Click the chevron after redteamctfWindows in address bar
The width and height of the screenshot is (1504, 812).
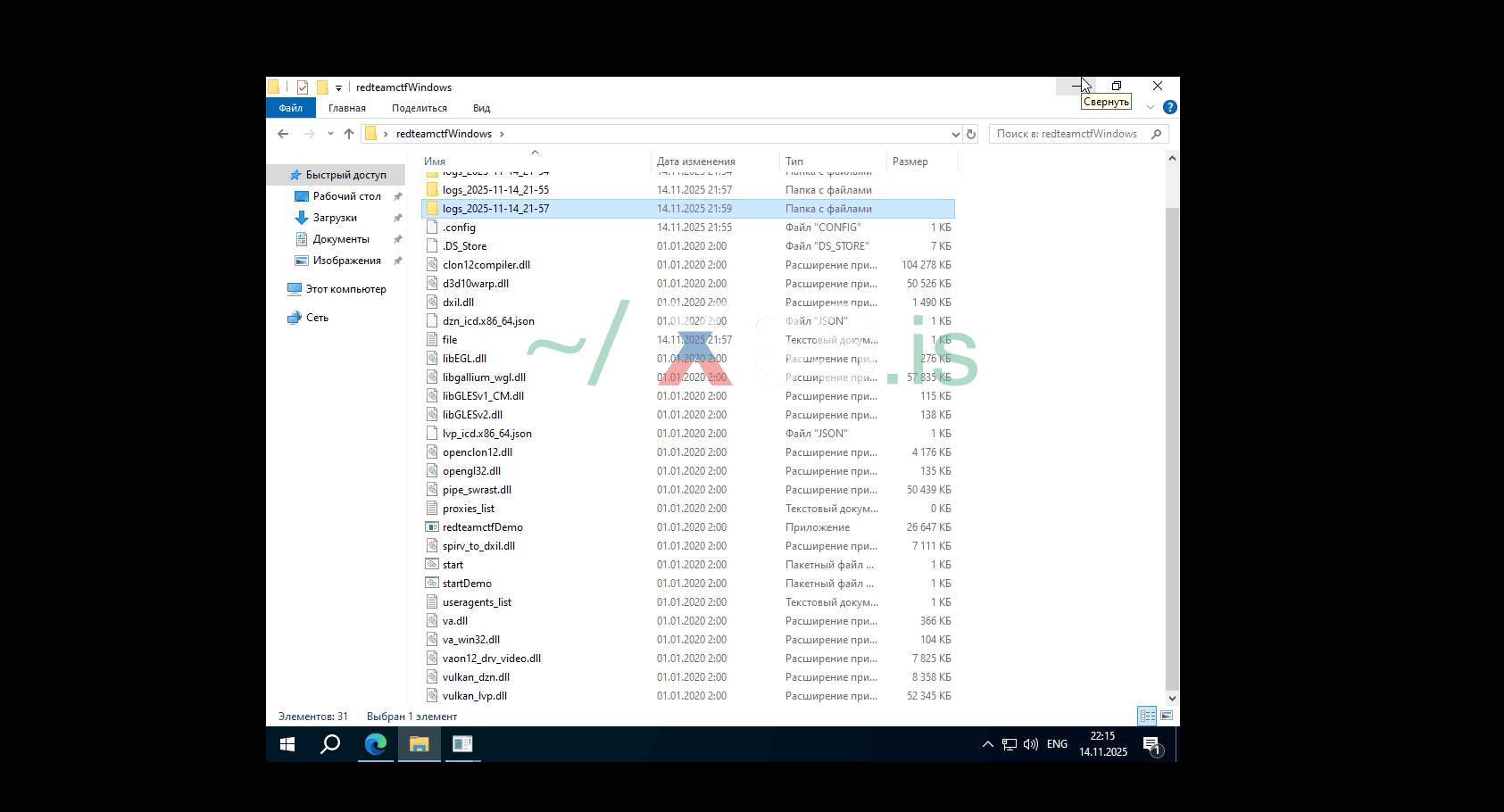[502, 134]
